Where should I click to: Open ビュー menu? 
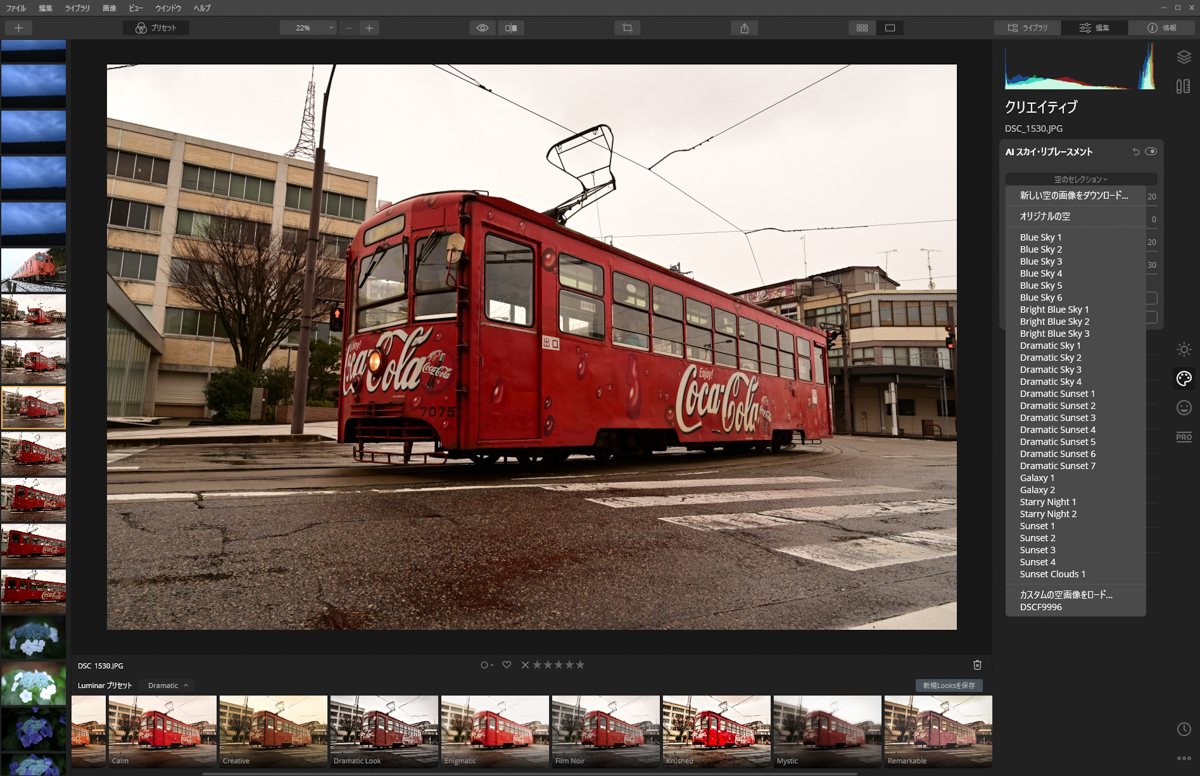[x=136, y=8]
